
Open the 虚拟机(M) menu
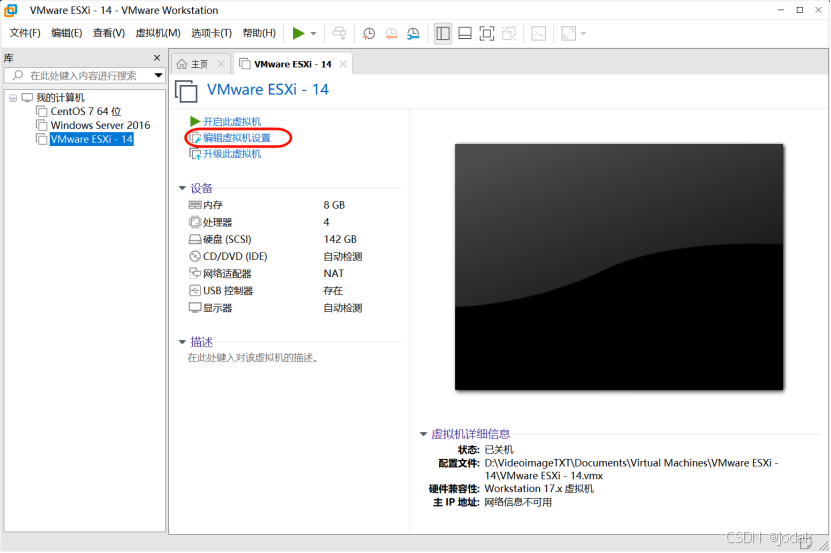pos(158,33)
